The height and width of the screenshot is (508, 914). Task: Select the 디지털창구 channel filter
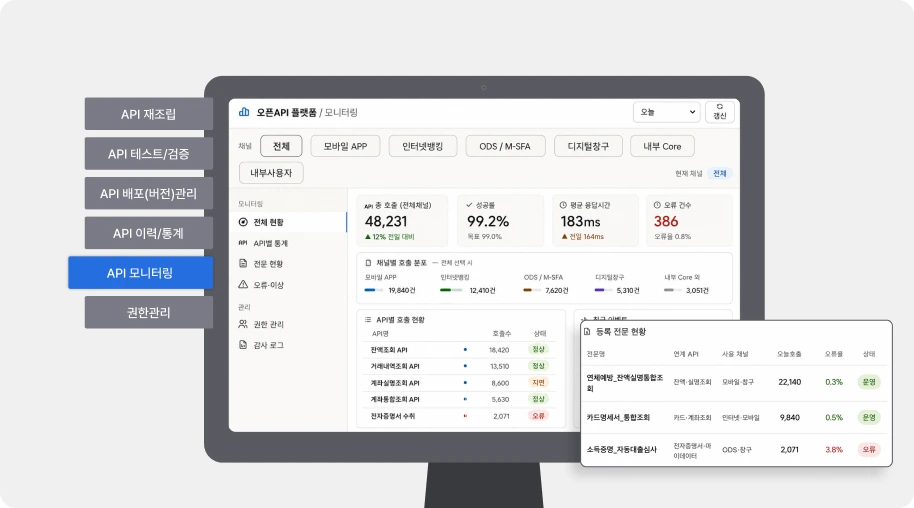click(588, 146)
